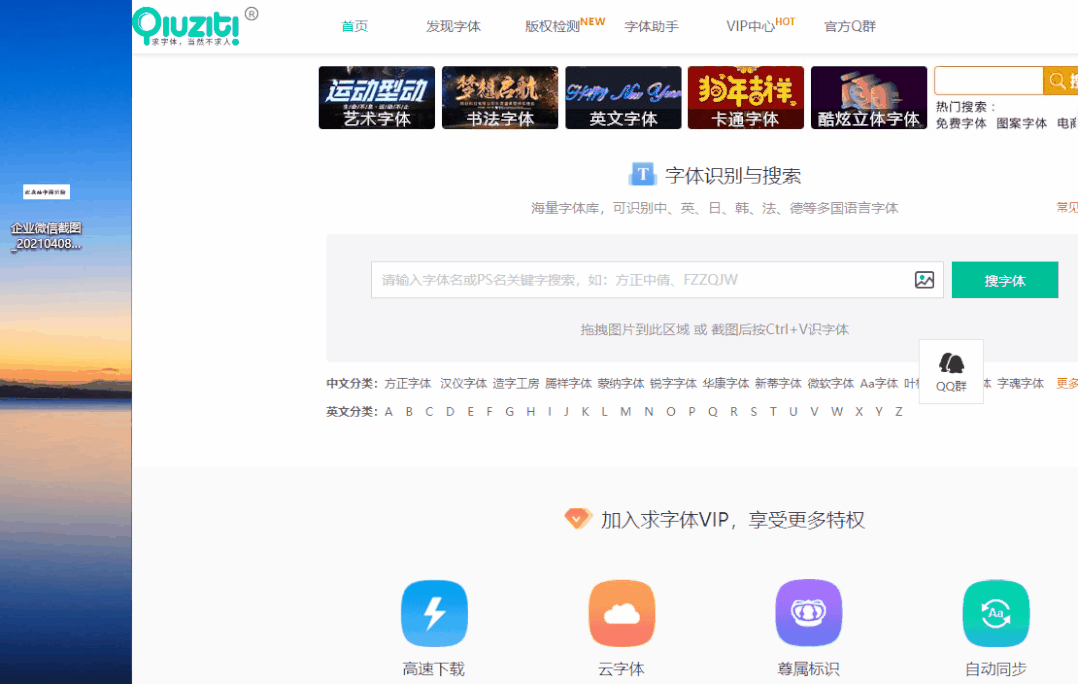Image resolution: width=1078 pixels, height=684 pixels.
Task: Select the 微软字体 Chinese category
Action: coord(830,384)
